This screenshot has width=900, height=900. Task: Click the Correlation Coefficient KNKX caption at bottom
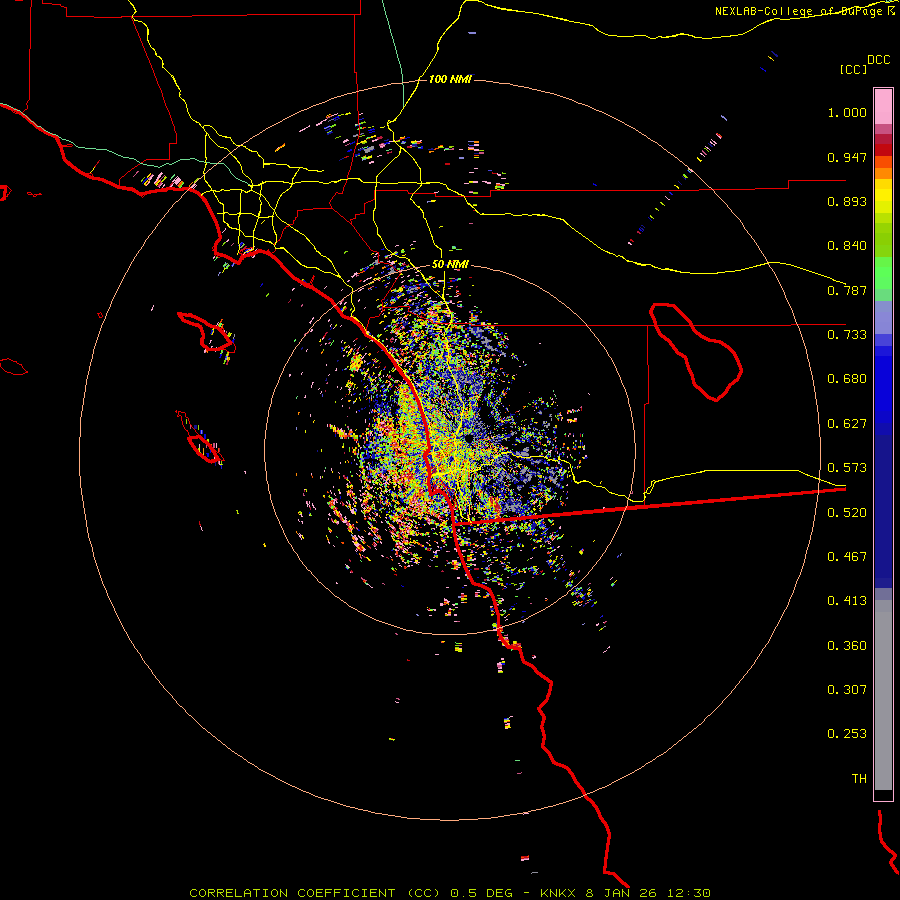point(450,893)
